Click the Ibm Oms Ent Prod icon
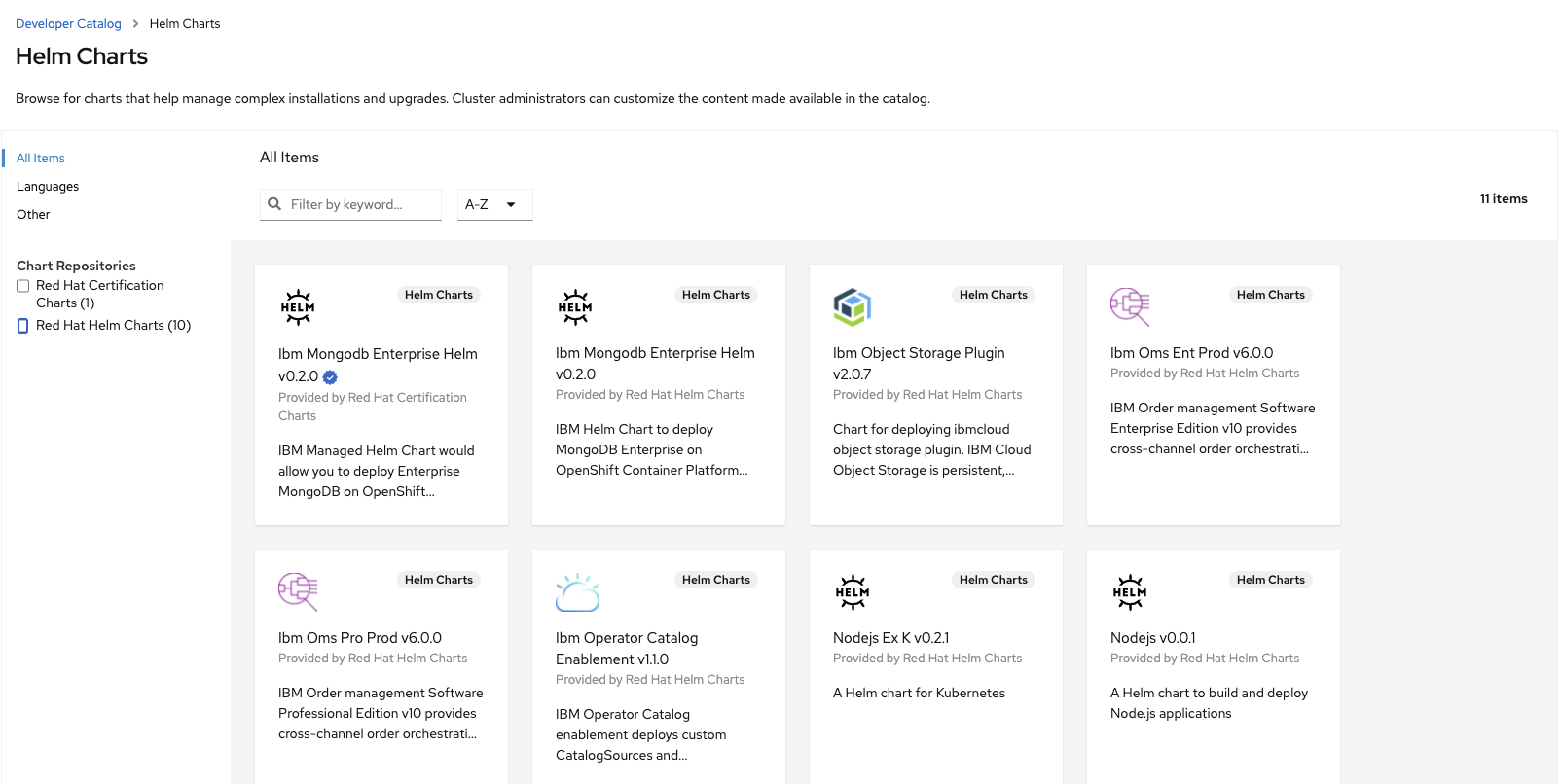 click(1130, 306)
